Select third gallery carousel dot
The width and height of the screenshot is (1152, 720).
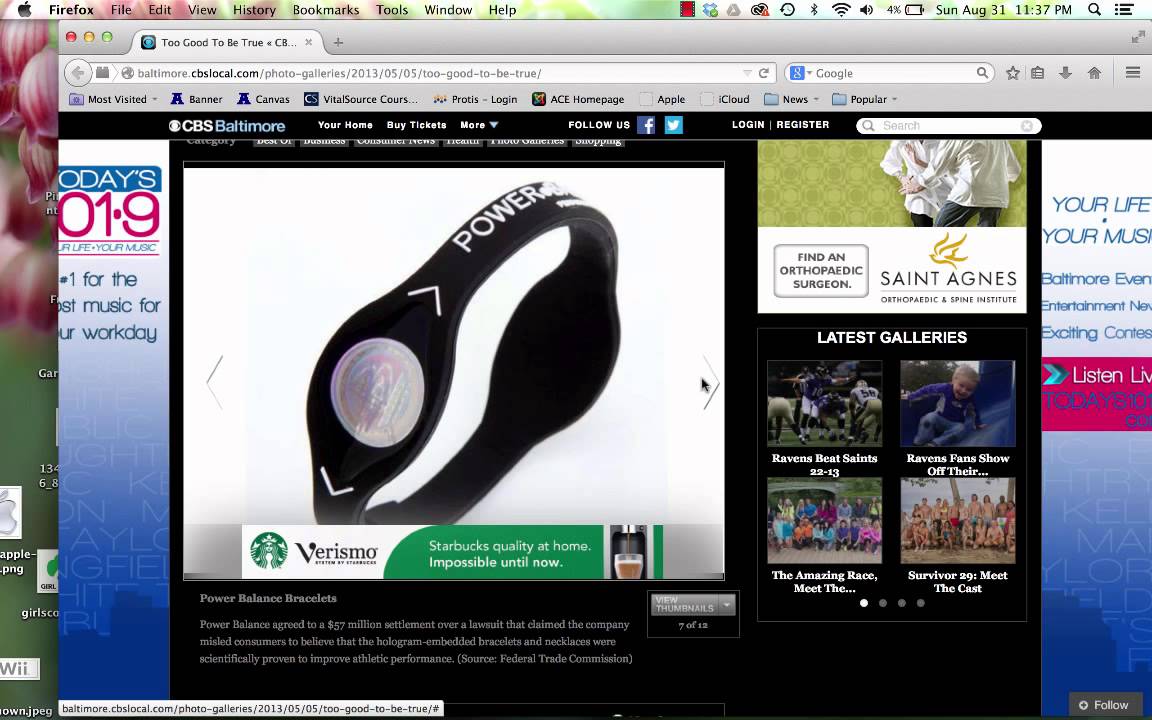tap(901, 603)
